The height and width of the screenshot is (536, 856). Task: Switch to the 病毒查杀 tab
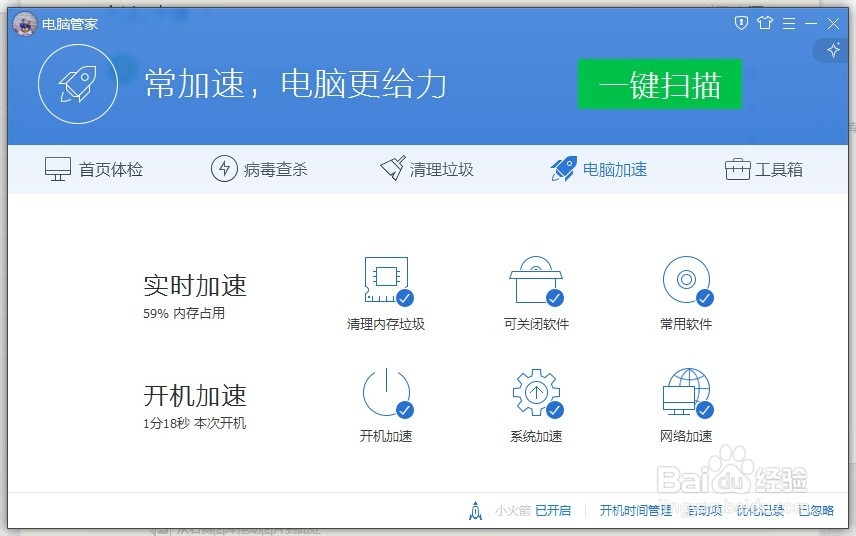[x=259, y=169]
